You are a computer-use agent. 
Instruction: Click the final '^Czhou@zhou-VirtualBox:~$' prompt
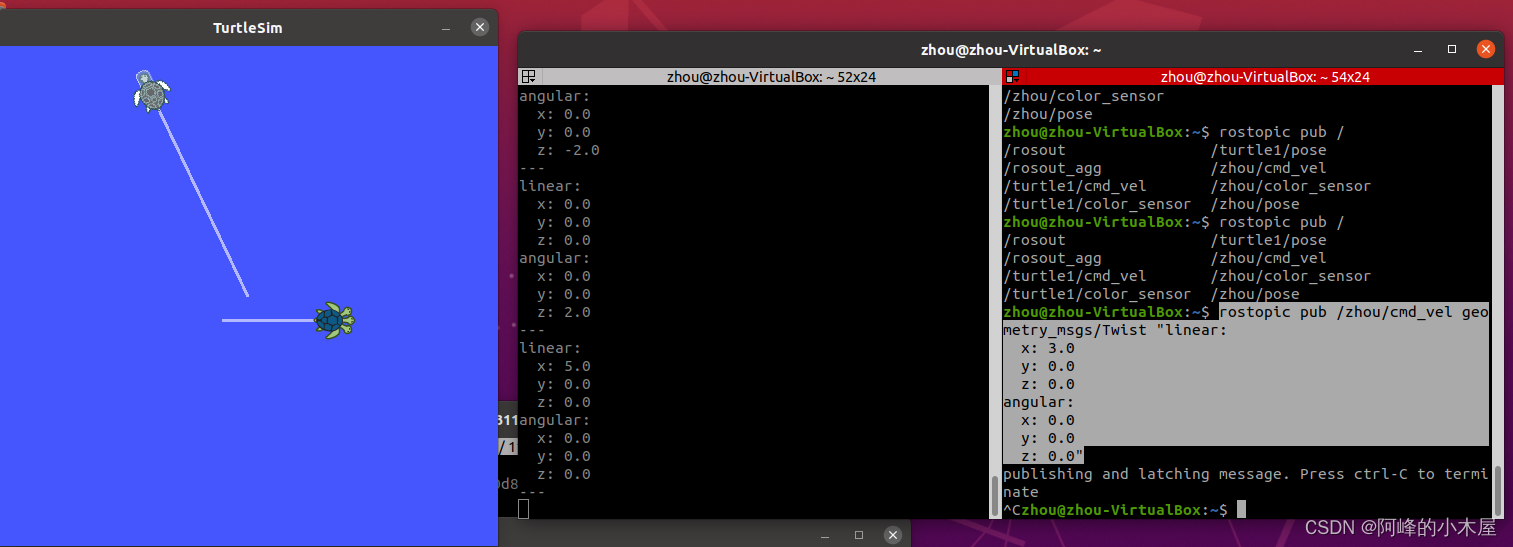(1115, 510)
